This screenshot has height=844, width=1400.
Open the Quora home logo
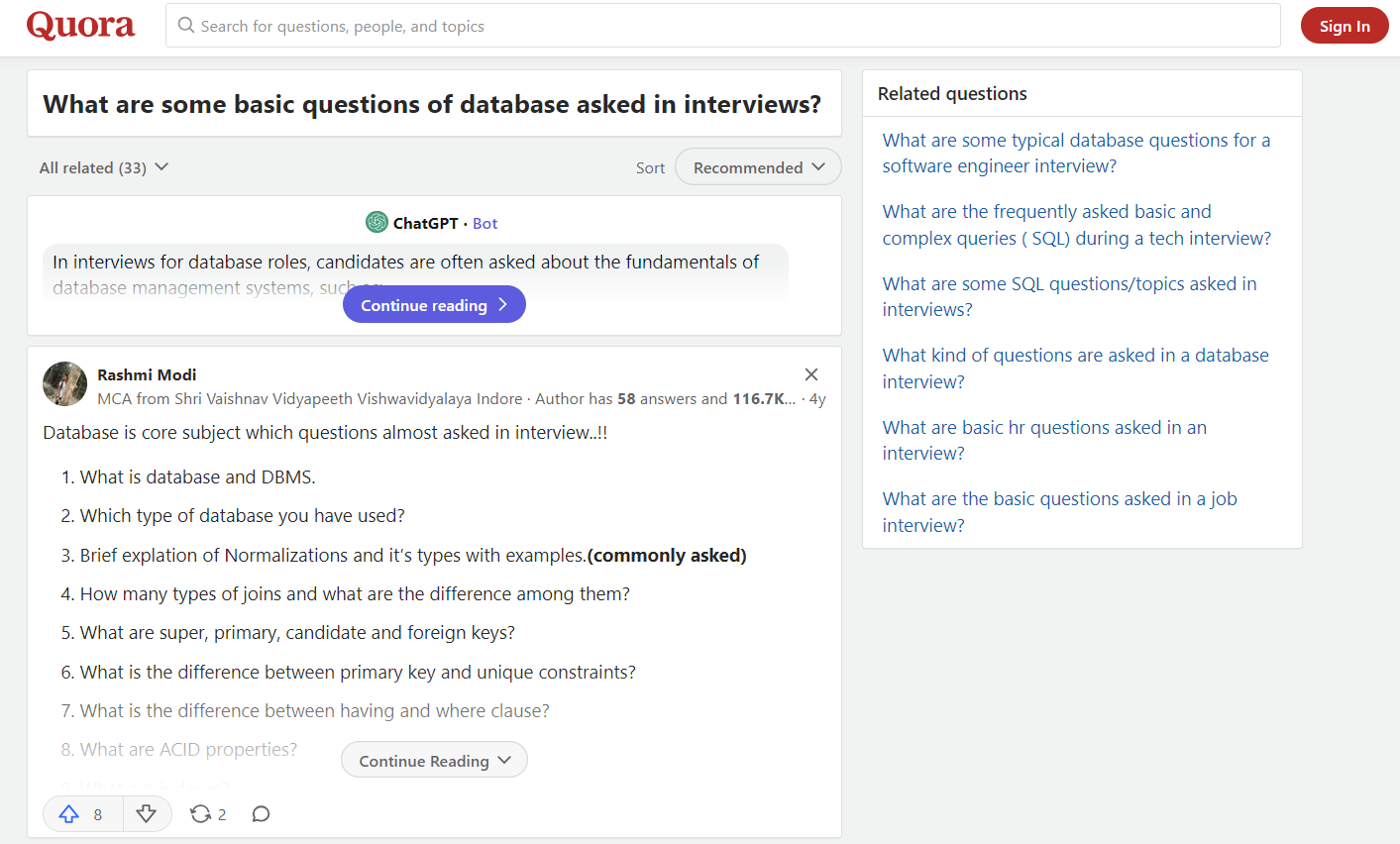click(80, 26)
